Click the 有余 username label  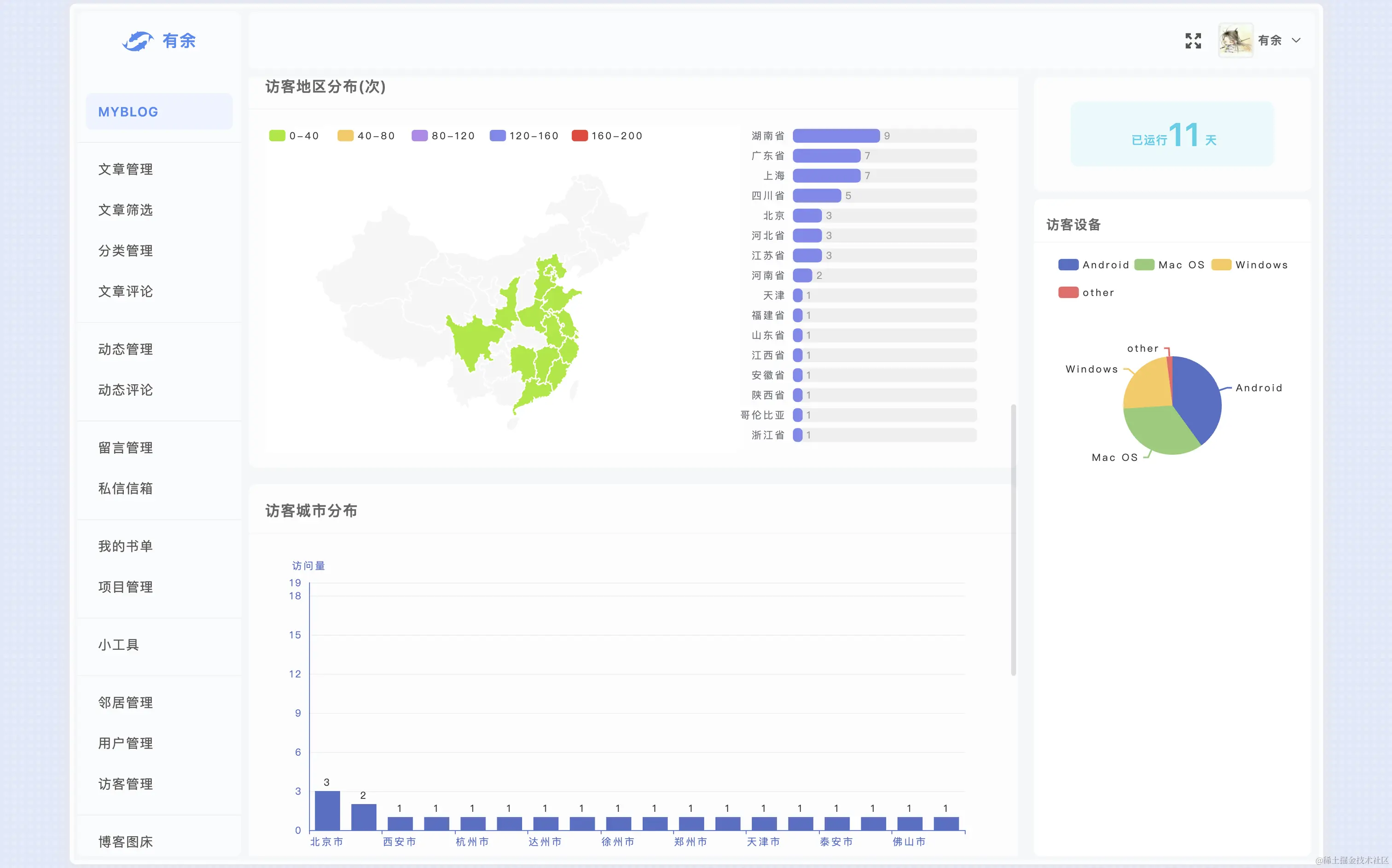click(1270, 41)
